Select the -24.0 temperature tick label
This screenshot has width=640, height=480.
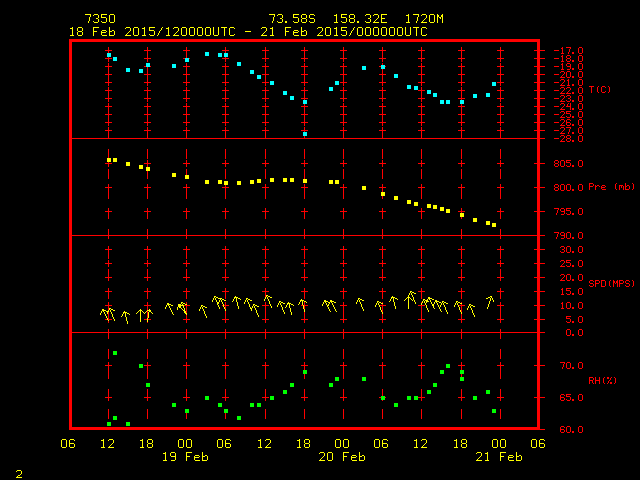click(x=568, y=107)
